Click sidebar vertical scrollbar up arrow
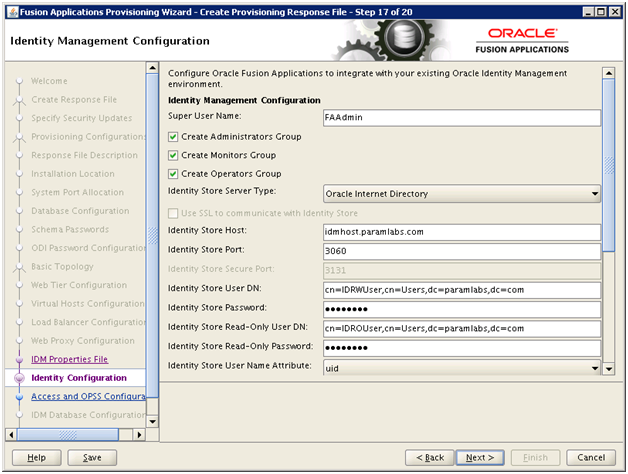The height and width of the screenshot is (474, 628). point(153,68)
